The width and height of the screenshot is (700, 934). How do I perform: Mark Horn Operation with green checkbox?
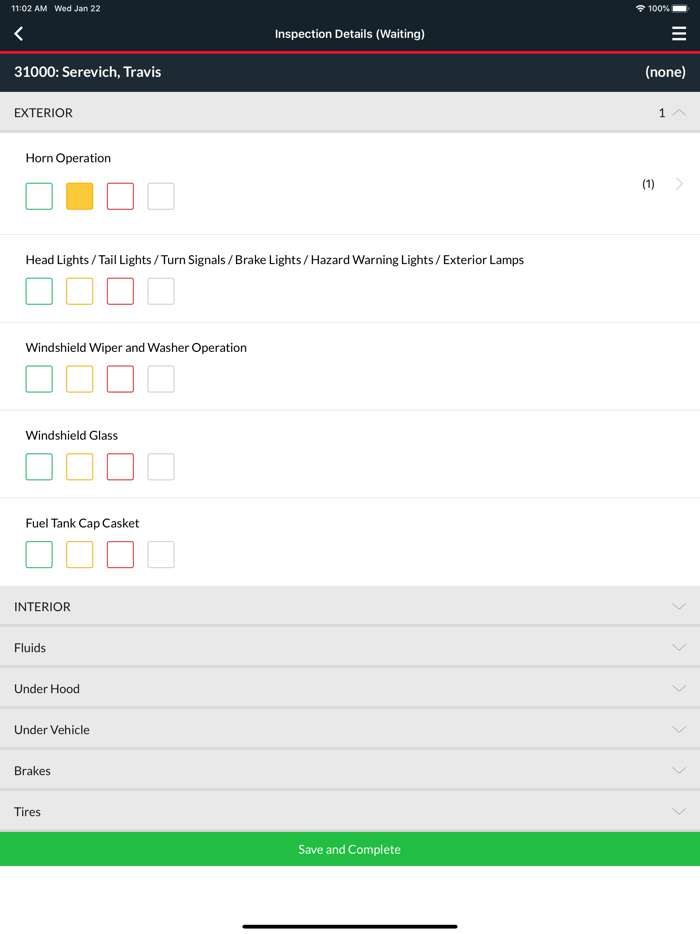pos(39,196)
